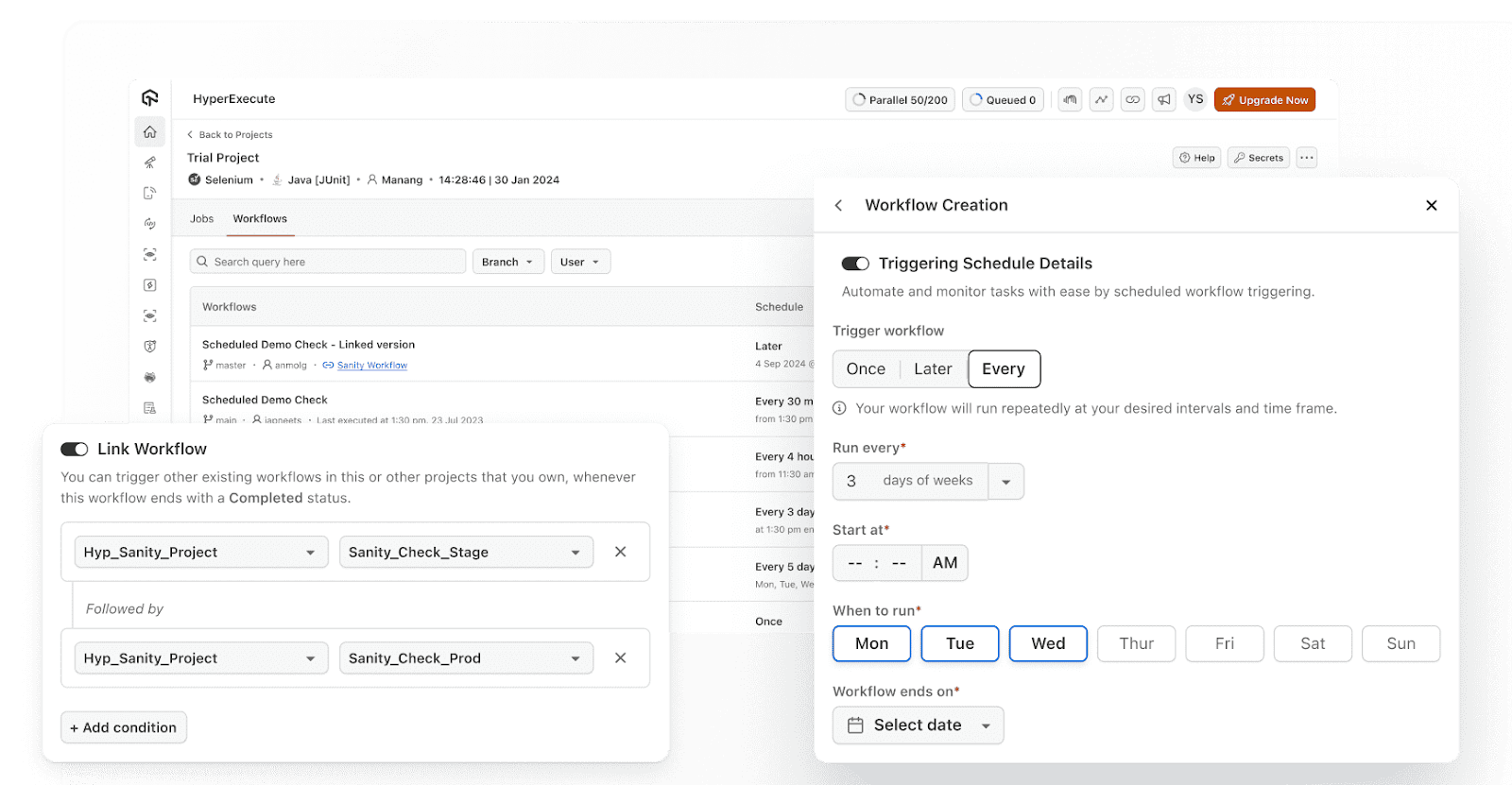The height and width of the screenshot is (785, 1512).
Task: Click the Help button
Action: 1196,158
